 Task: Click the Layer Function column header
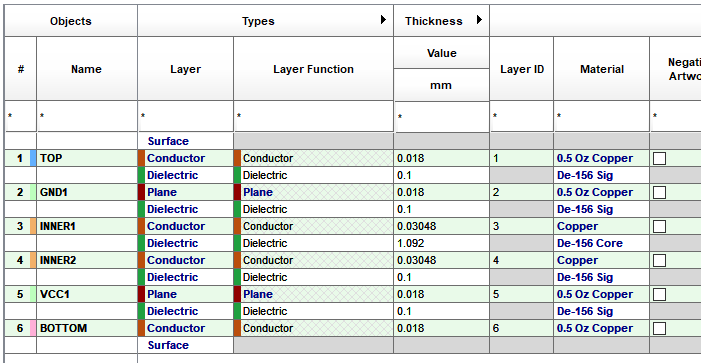click(x=313, y=69)
